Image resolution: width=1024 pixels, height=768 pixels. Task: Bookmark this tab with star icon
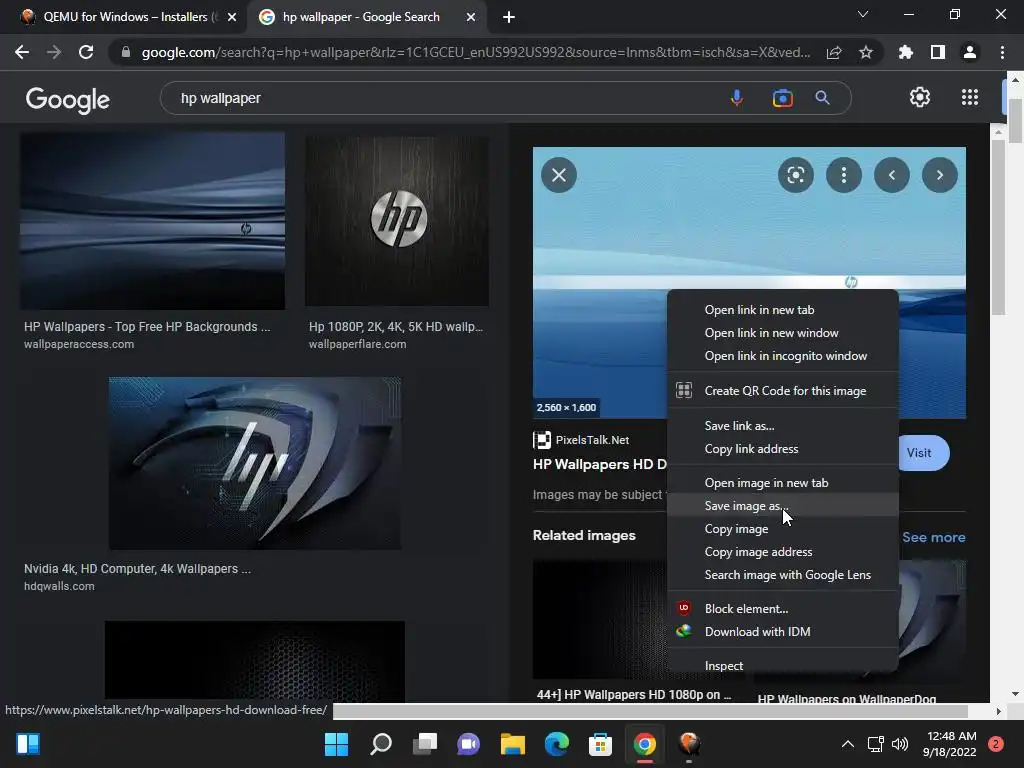point(866,52)
